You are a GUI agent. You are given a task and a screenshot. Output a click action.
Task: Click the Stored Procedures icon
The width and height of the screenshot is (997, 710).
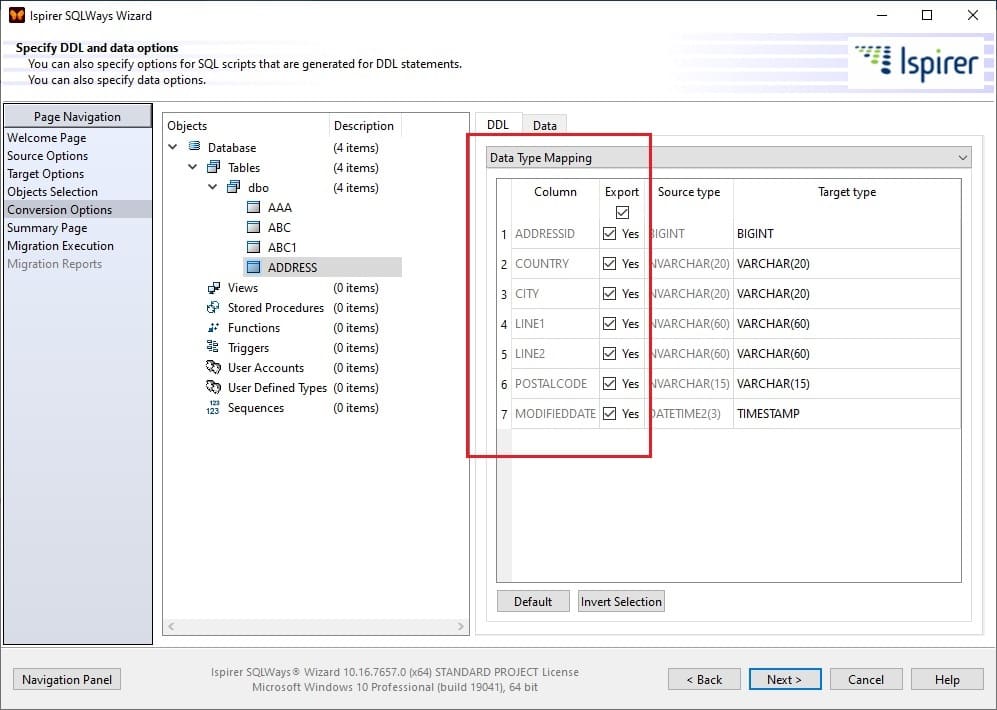pyautogui.click(x=214, y=307)
